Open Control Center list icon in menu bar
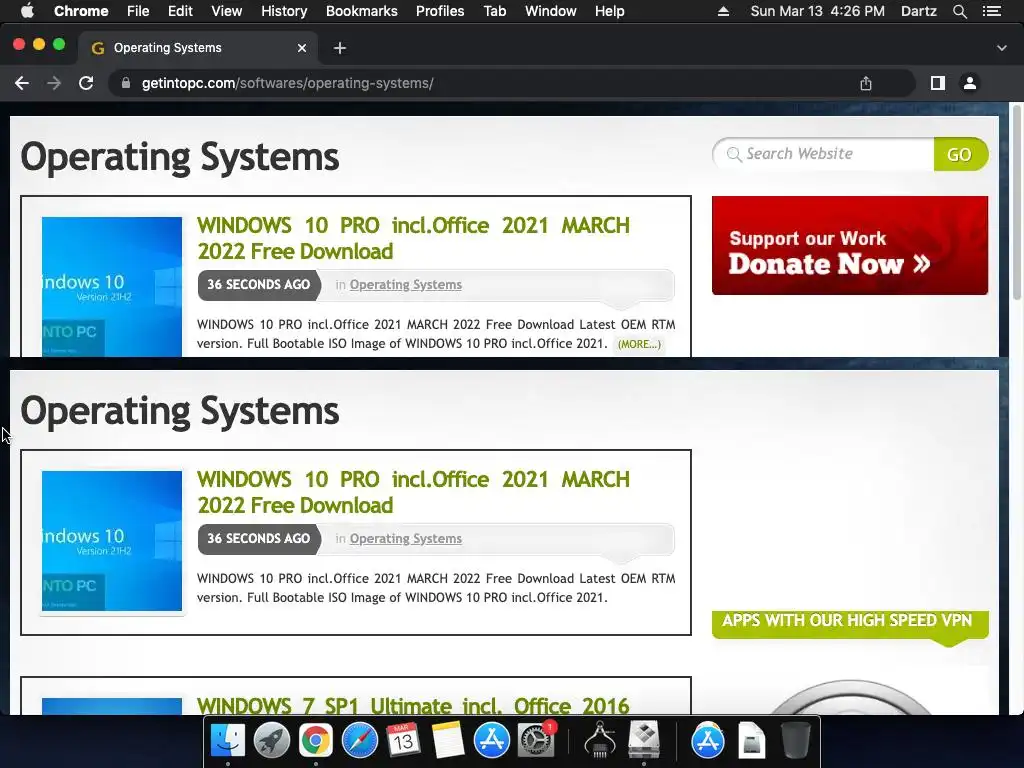 (992, 11)
